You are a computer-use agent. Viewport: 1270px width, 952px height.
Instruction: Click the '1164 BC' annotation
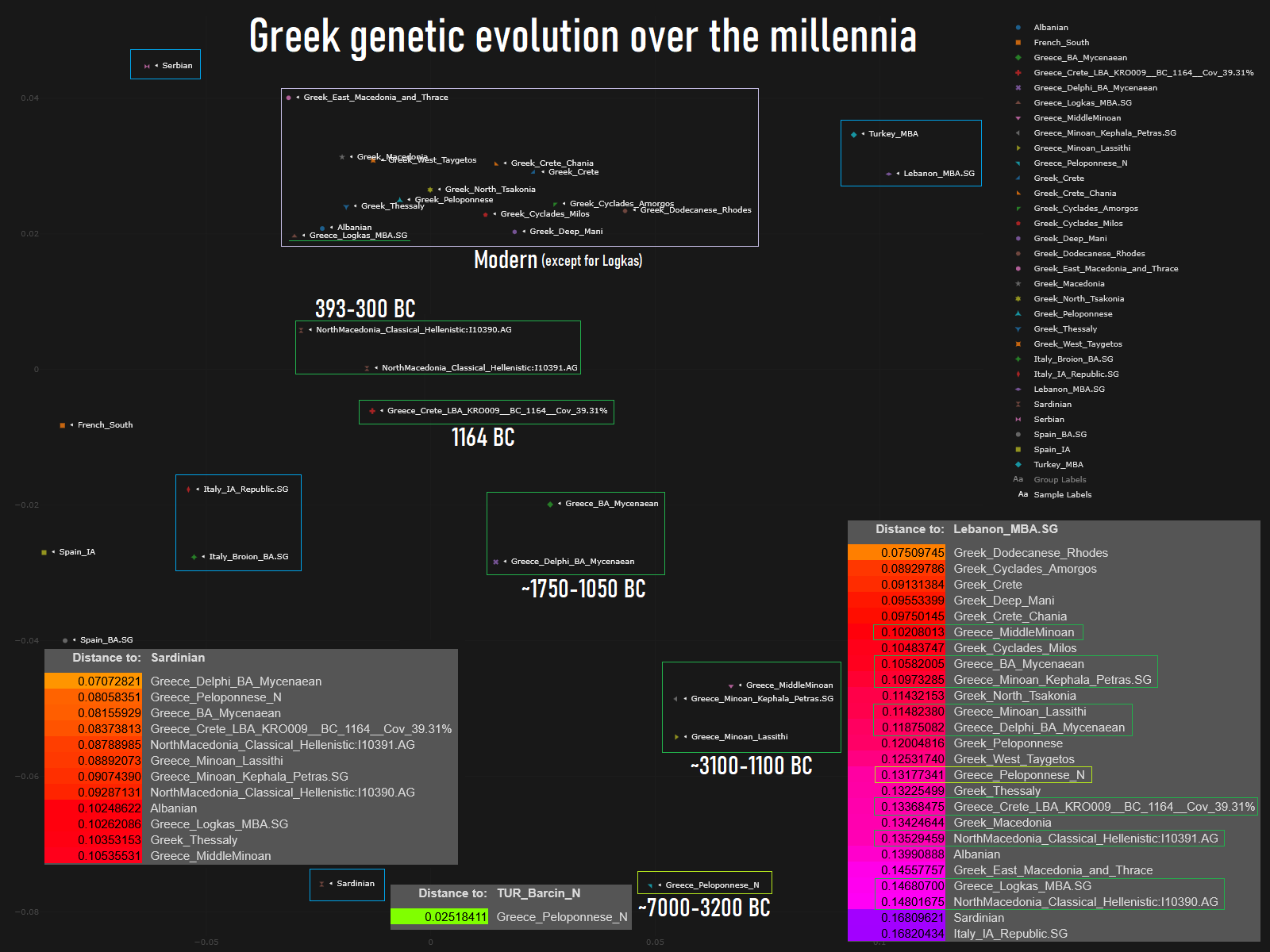coord(483,437)
